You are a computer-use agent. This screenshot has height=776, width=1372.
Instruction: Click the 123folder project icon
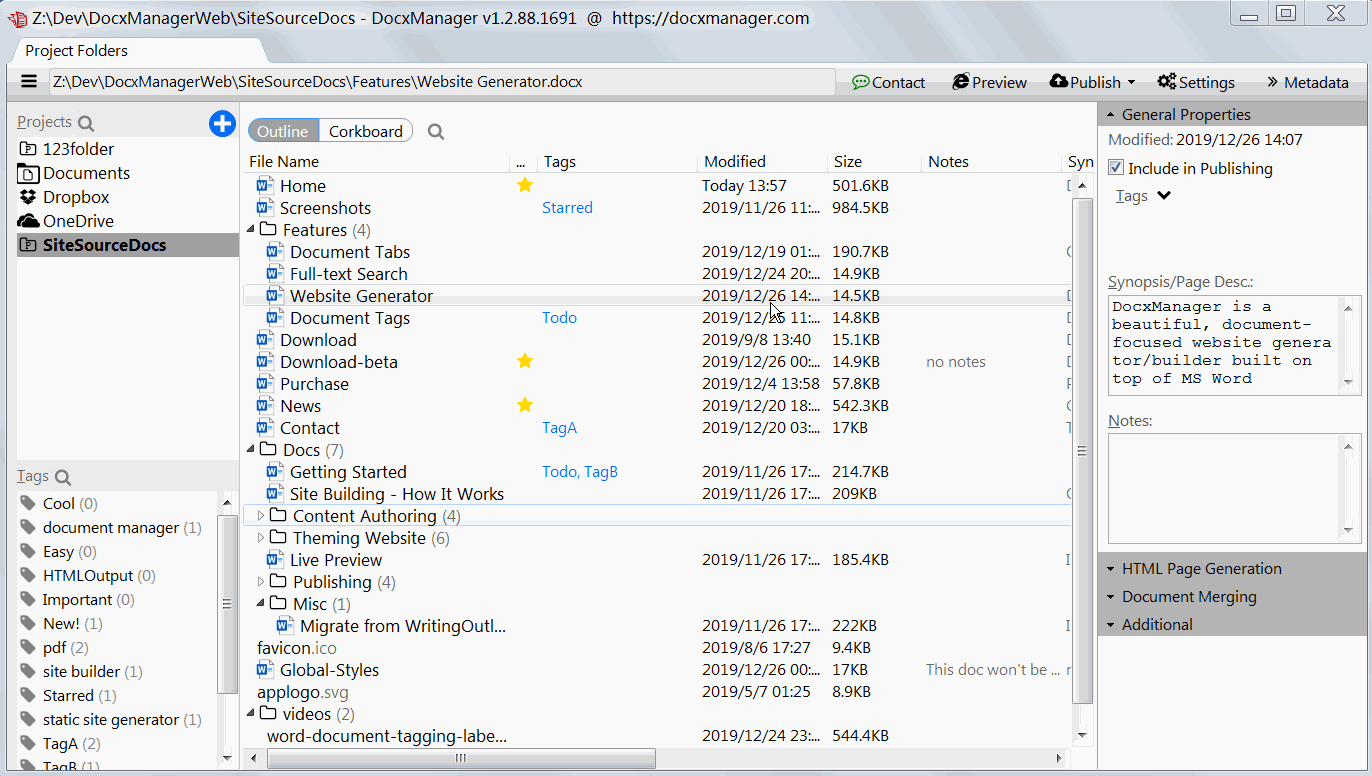point(28,149)
